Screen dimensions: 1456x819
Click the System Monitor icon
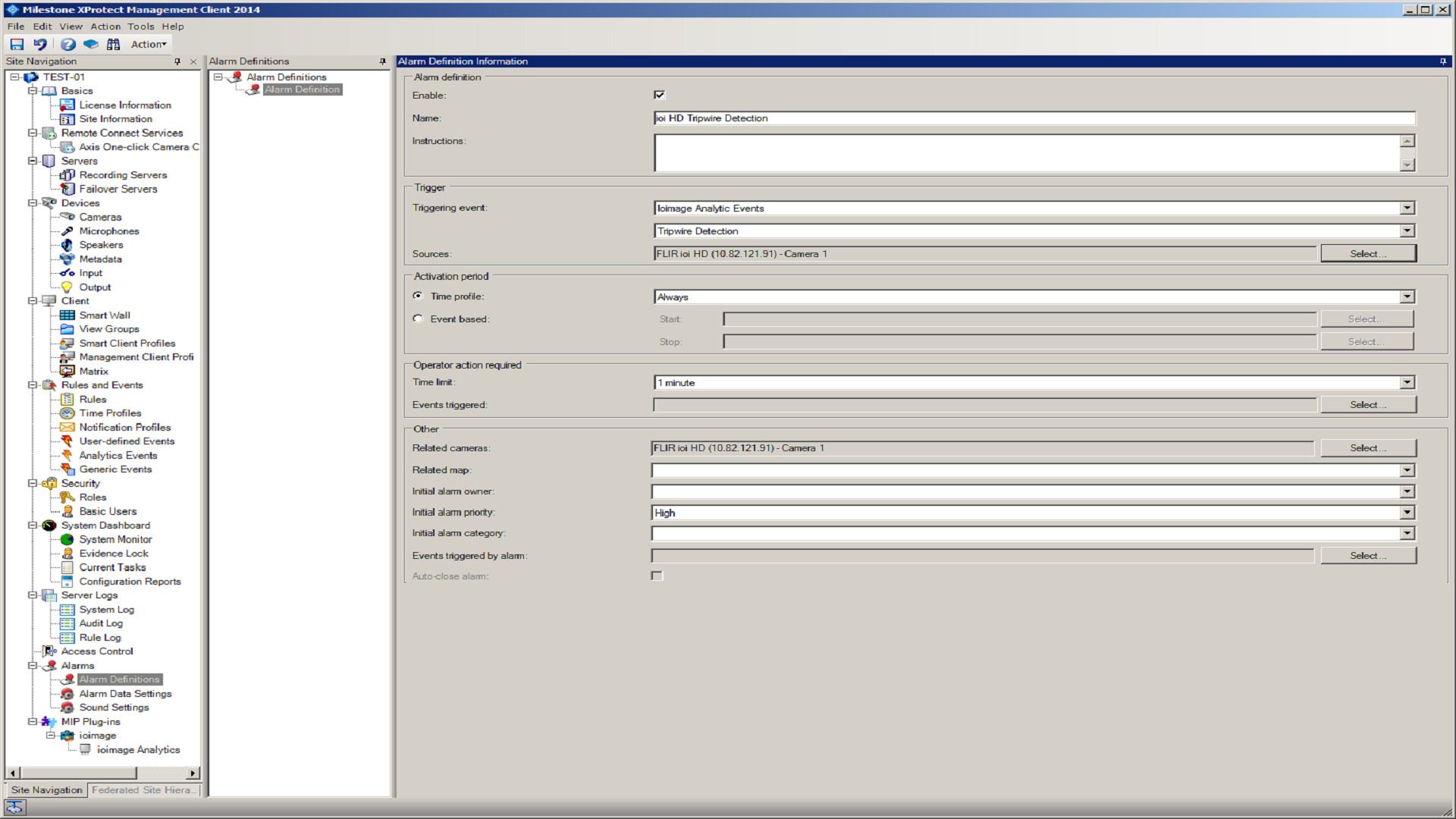coord(67,540)
